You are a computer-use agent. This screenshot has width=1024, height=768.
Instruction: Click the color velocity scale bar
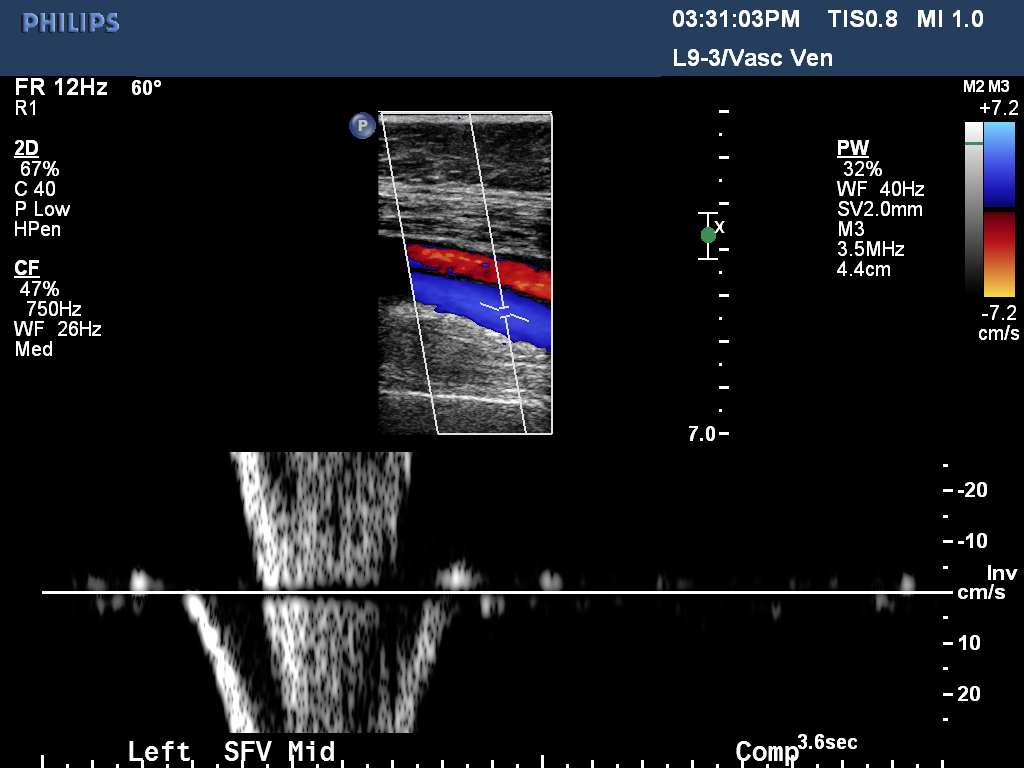999,208
